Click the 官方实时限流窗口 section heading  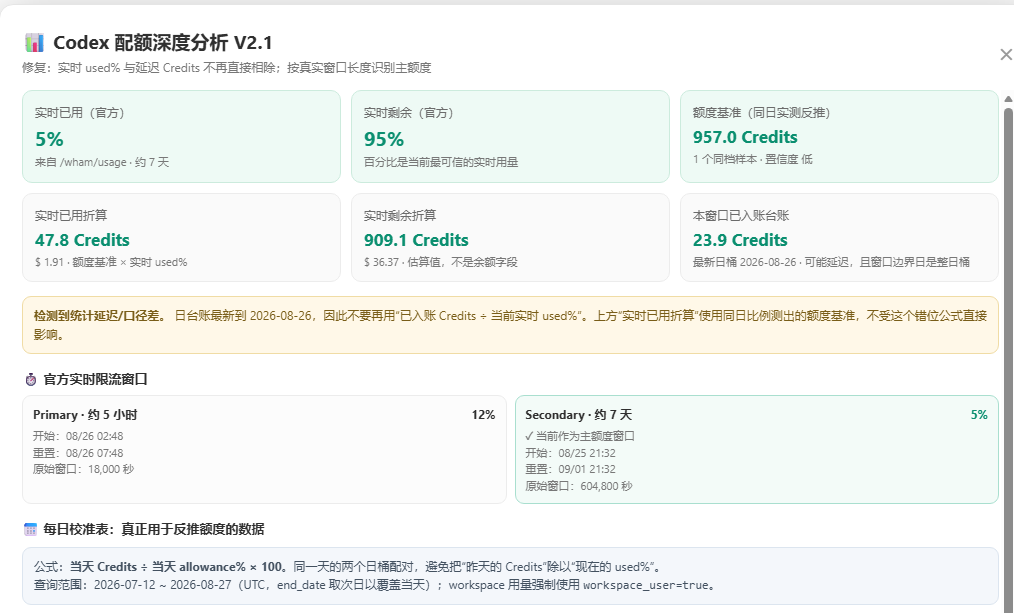[x=96, y=380]
